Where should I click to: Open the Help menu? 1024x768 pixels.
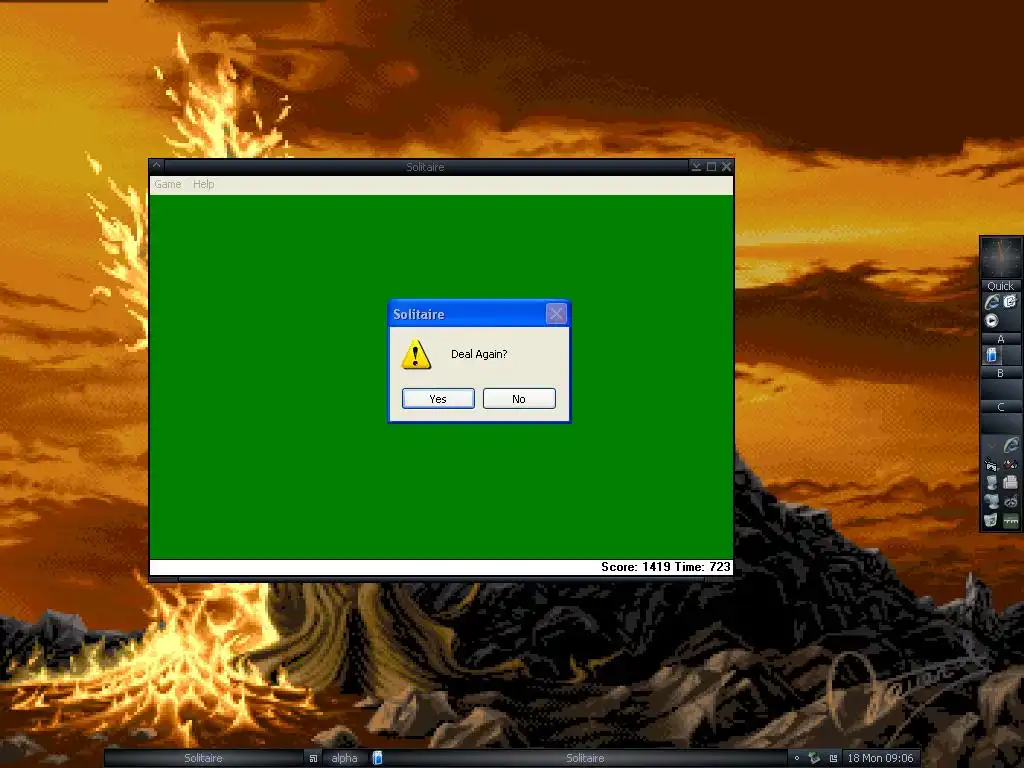pyautogui.click(x=203, y=184)
